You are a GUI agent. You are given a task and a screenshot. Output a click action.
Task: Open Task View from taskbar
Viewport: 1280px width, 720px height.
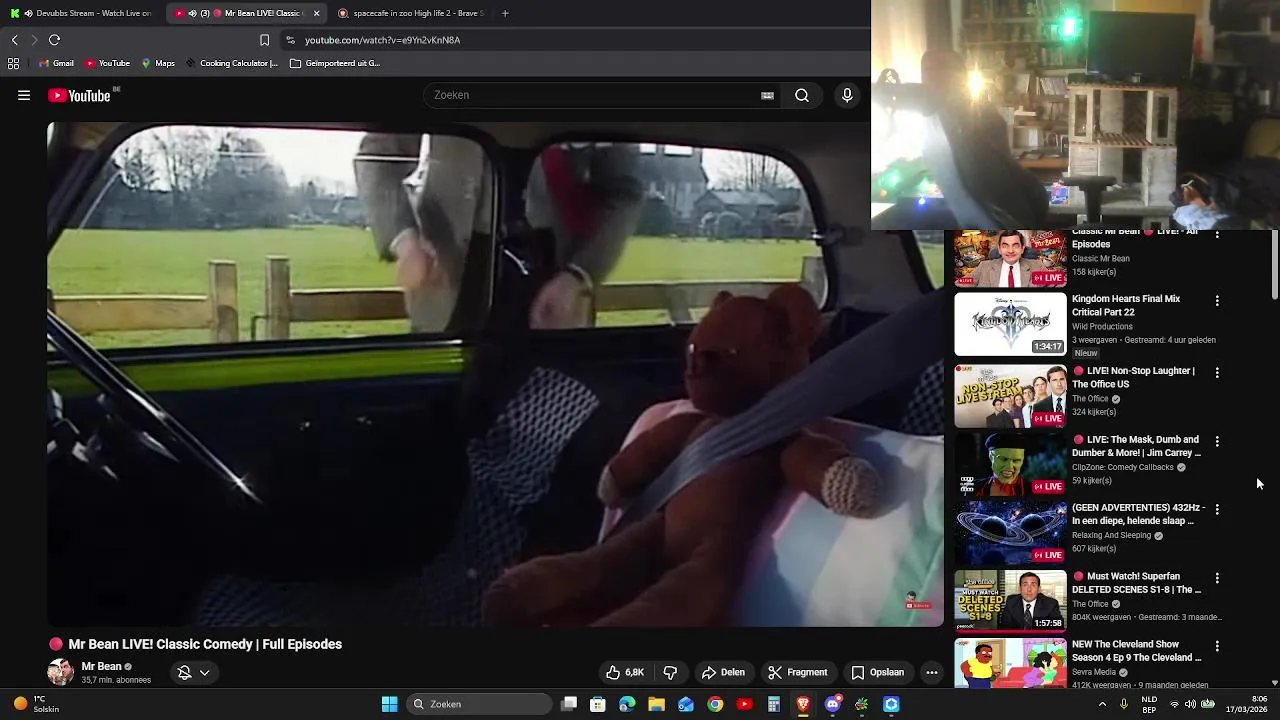click(569, 704)
